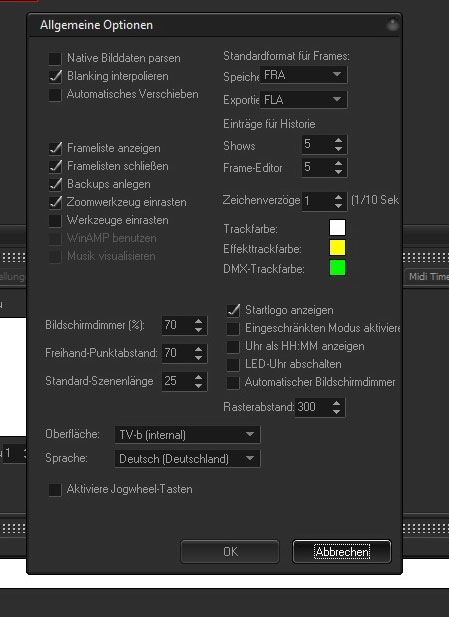Disable Startlogo anzeigen checkbox
Viewport: 449px width, 617px height.
233,310
